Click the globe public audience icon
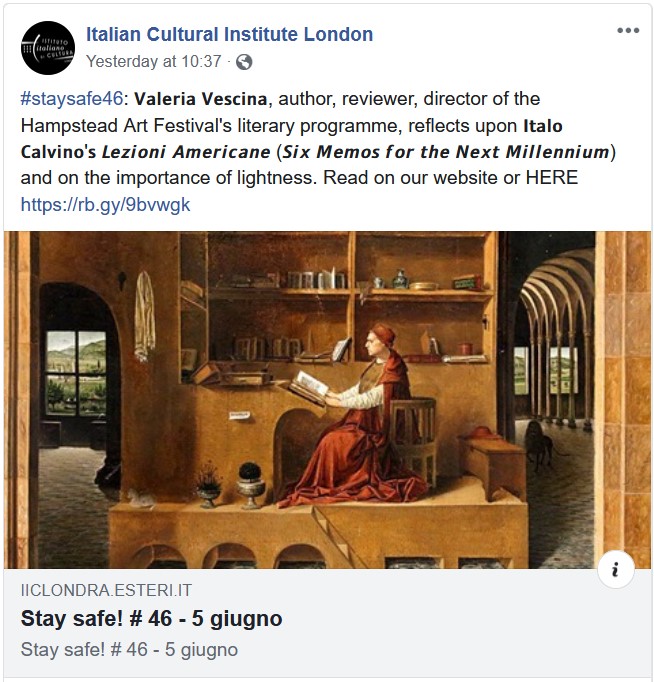 [x=244, y=62]
